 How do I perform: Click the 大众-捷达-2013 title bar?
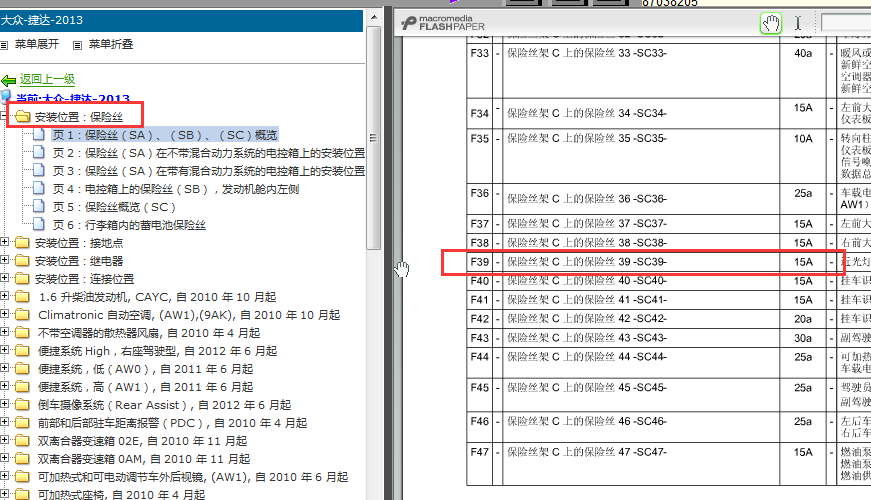pos(182,21)
